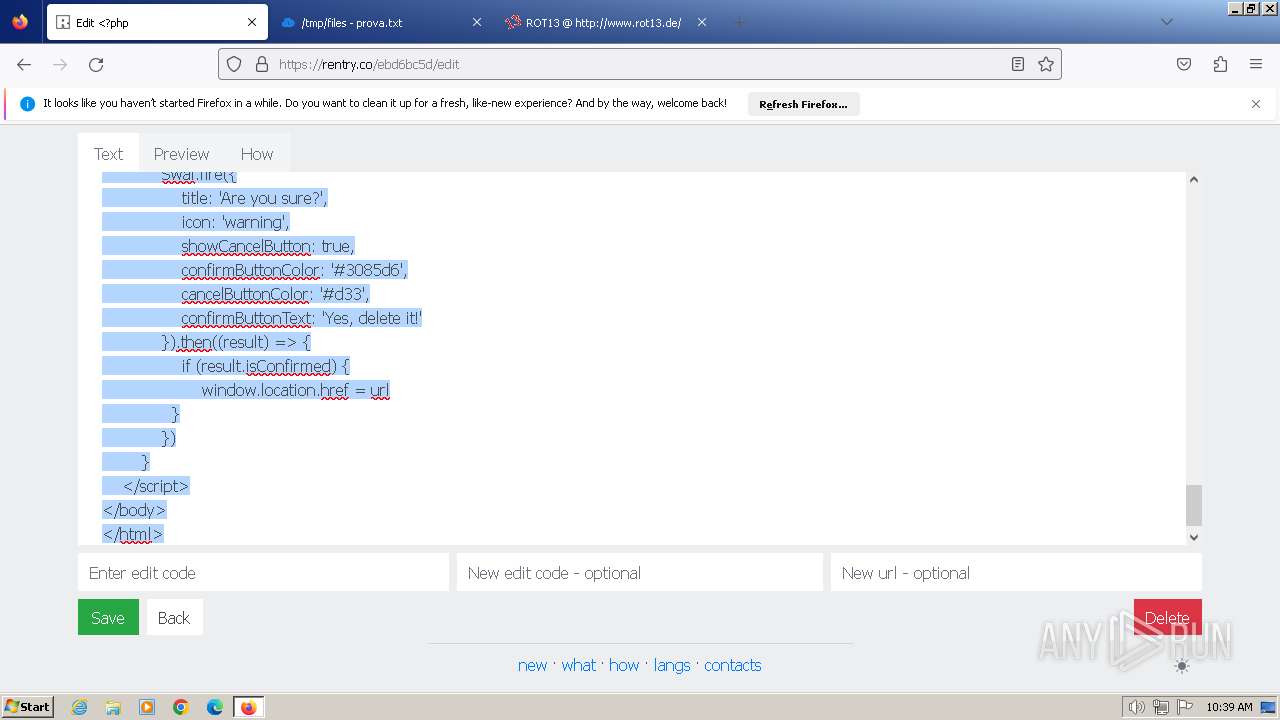
Task: Bookmark this page with the star icon
Action: 1046,64
